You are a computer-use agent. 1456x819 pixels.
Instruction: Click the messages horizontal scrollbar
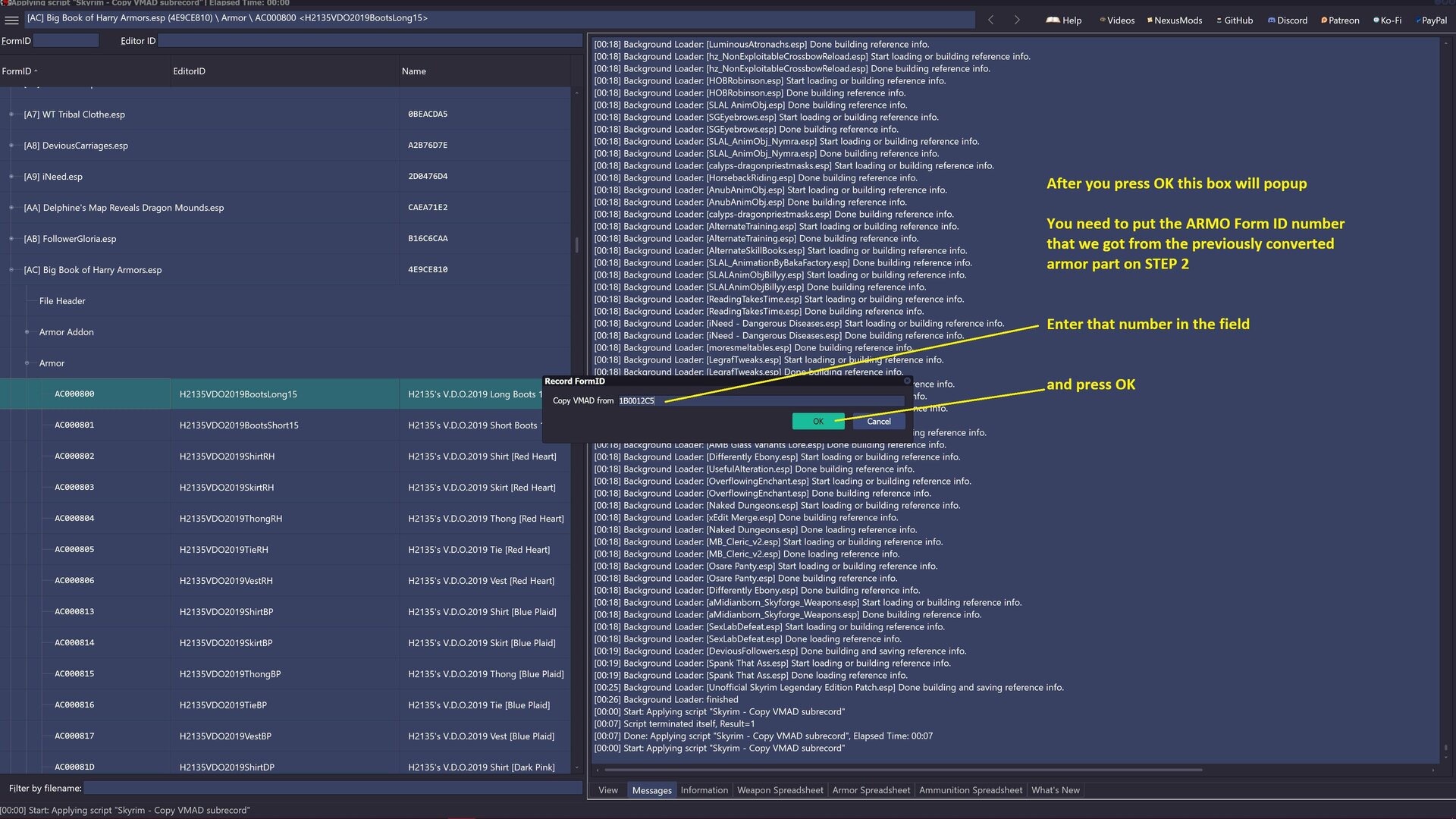click(x=902, y=770)
